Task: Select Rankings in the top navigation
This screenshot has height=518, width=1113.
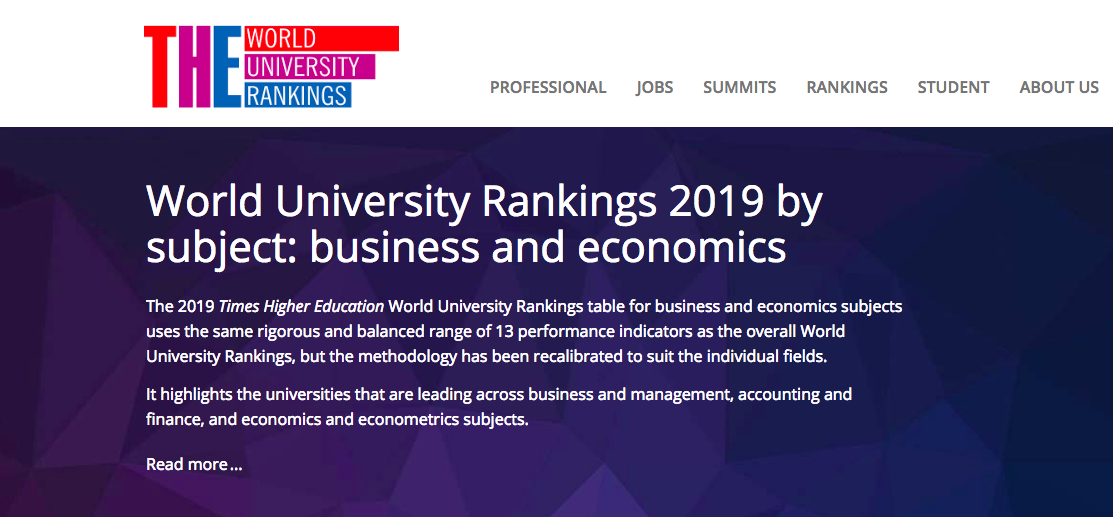Action: [847, 87]
